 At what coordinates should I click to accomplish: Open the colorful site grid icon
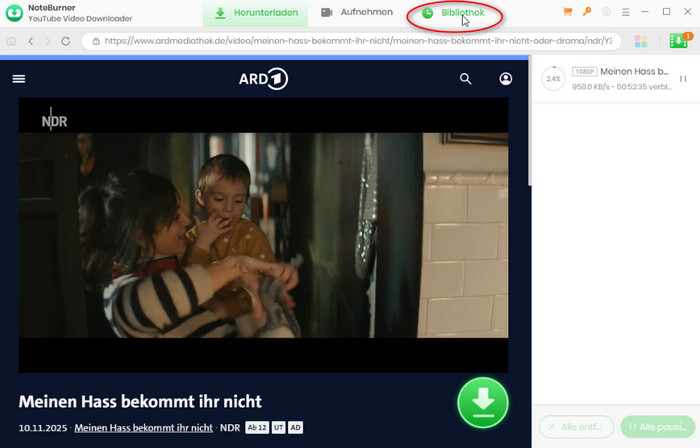(x=641, y=41)
